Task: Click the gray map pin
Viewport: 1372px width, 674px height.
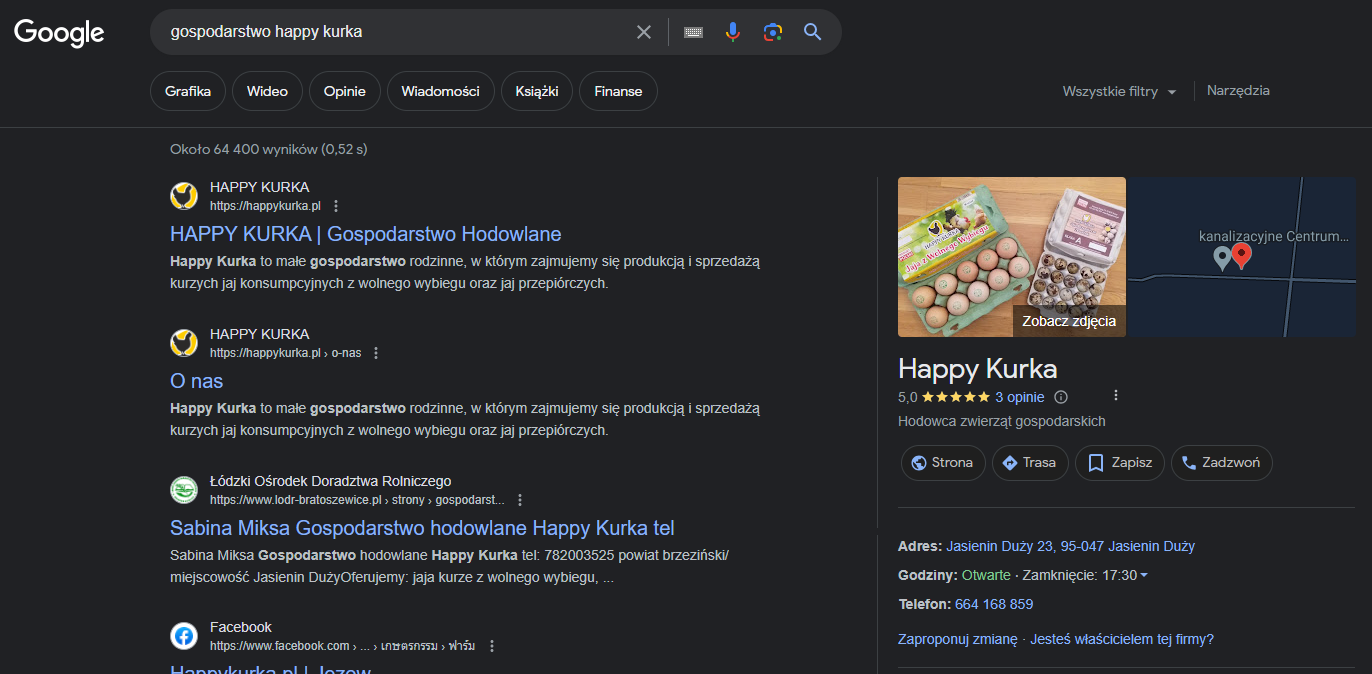Action: pos(1221,259)
